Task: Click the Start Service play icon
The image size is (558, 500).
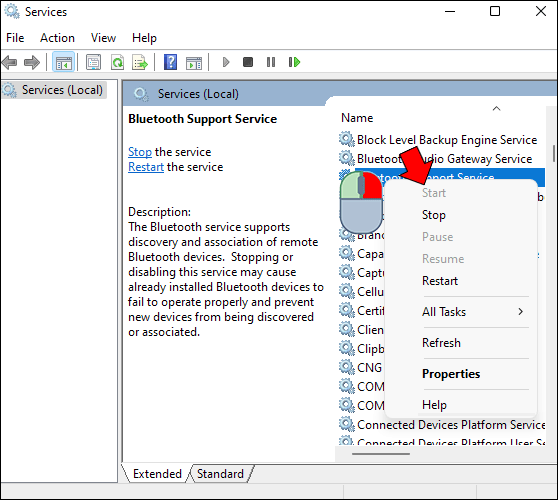Action: [x=226, y=62]
